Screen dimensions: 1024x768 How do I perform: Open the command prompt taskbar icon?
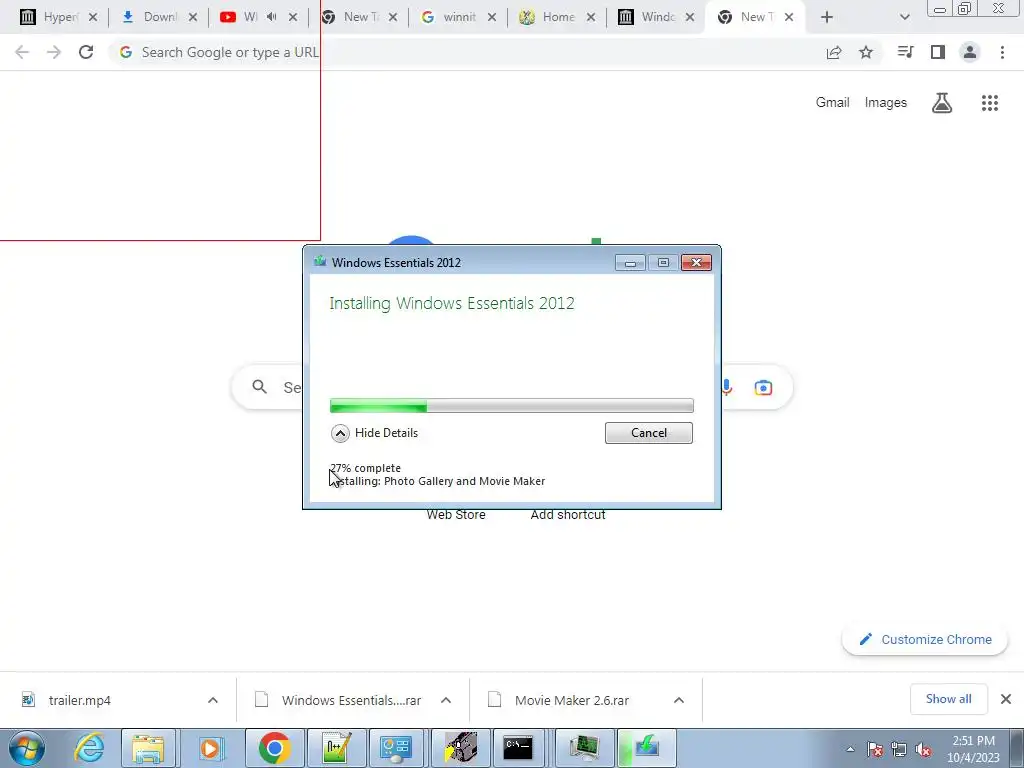[519, 748]
